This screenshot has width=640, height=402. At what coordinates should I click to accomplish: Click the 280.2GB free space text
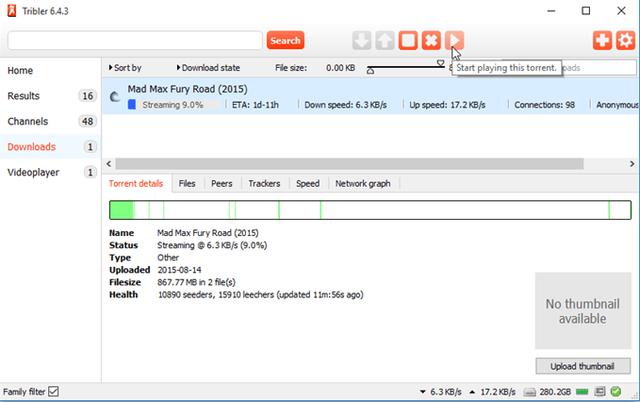tap(555, 392)
